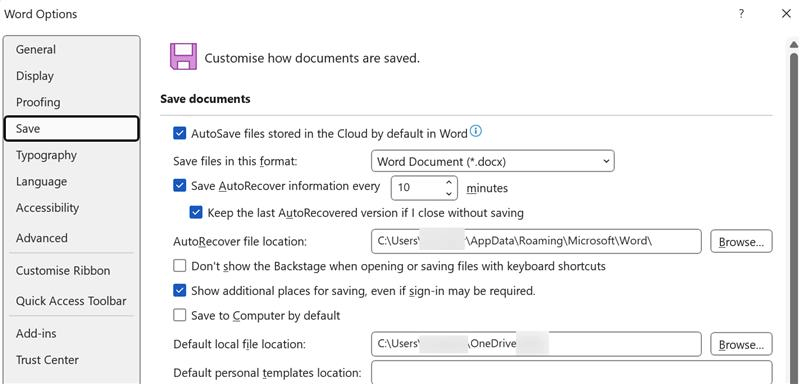Screen dimensions: 800x384
Task: Open the Add-ins category
Action: [71, 334]
